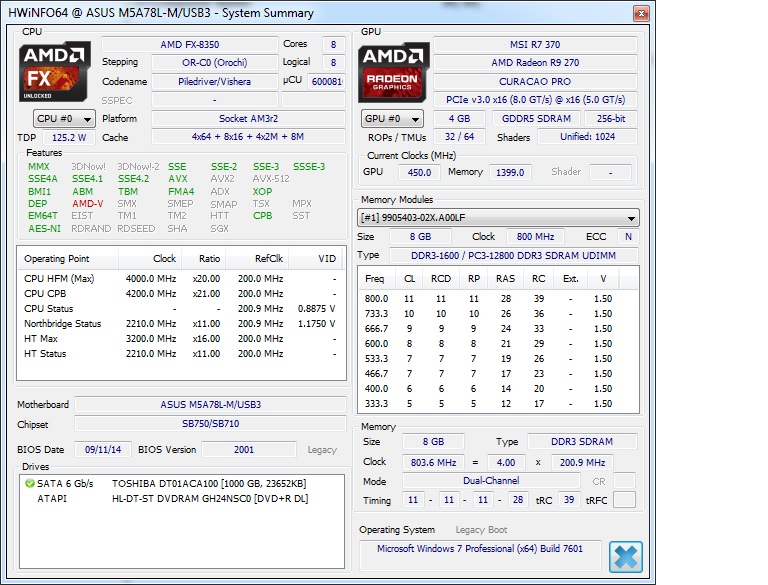This screenshot has width=768, height=585.
Task: Click the memory clock 803.6 MHz field
Action: 433,463
